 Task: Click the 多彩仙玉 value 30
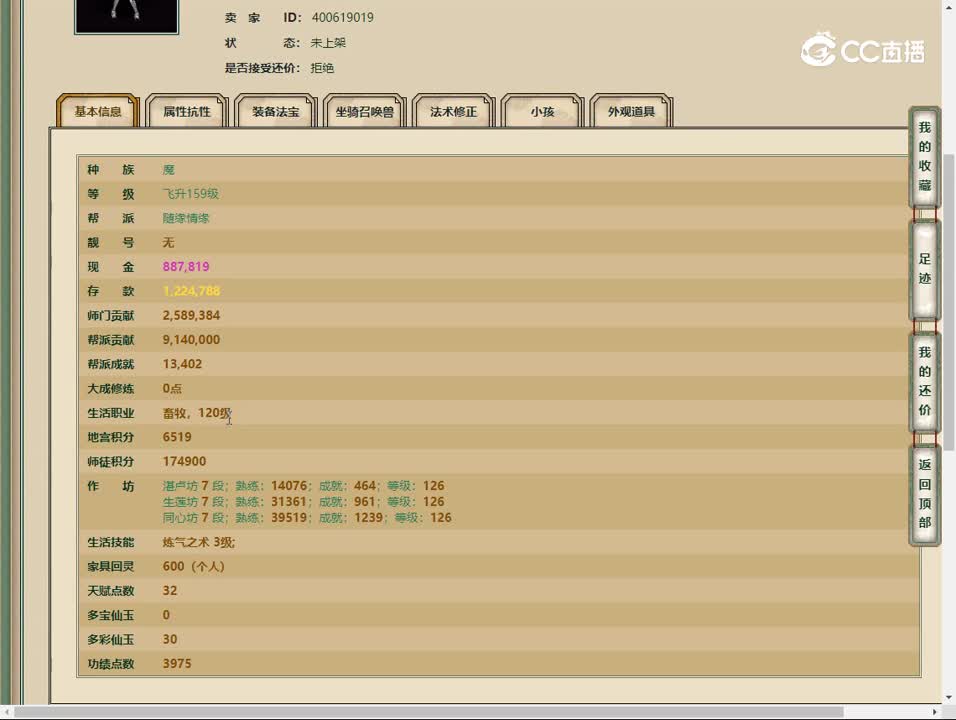tap(170, 639)
